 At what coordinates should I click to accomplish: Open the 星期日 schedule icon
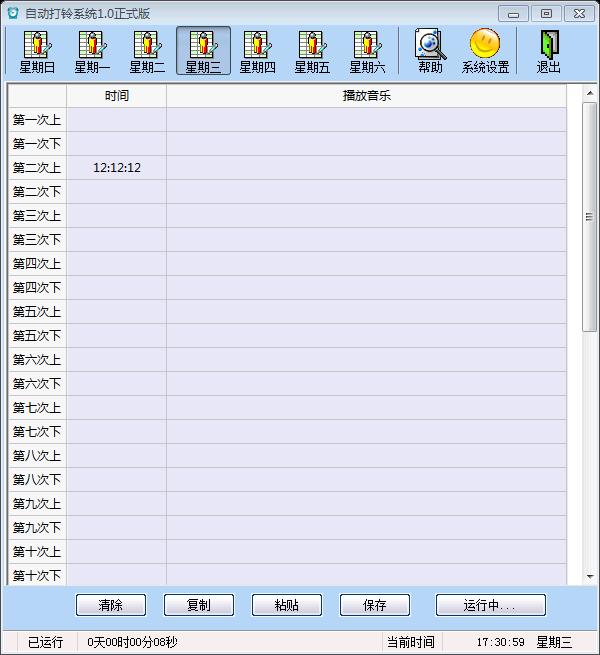37,51
